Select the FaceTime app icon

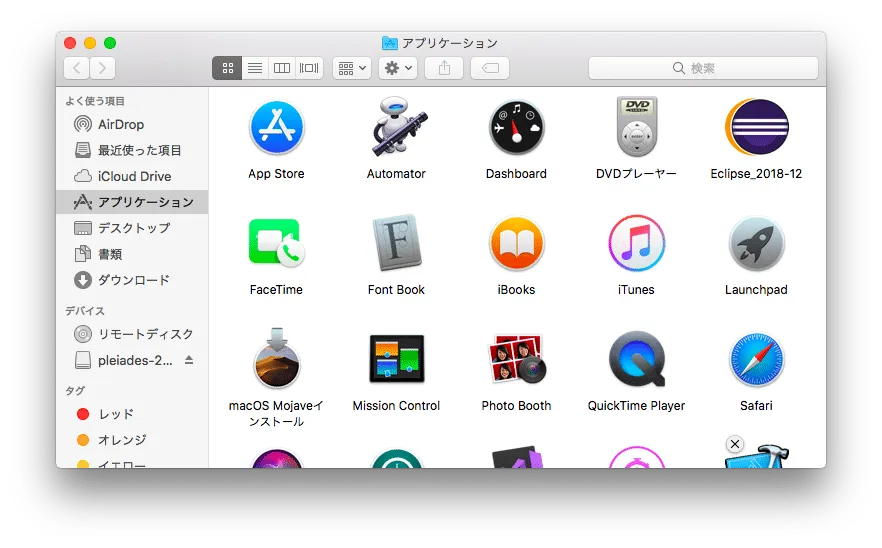pos(276,242)
